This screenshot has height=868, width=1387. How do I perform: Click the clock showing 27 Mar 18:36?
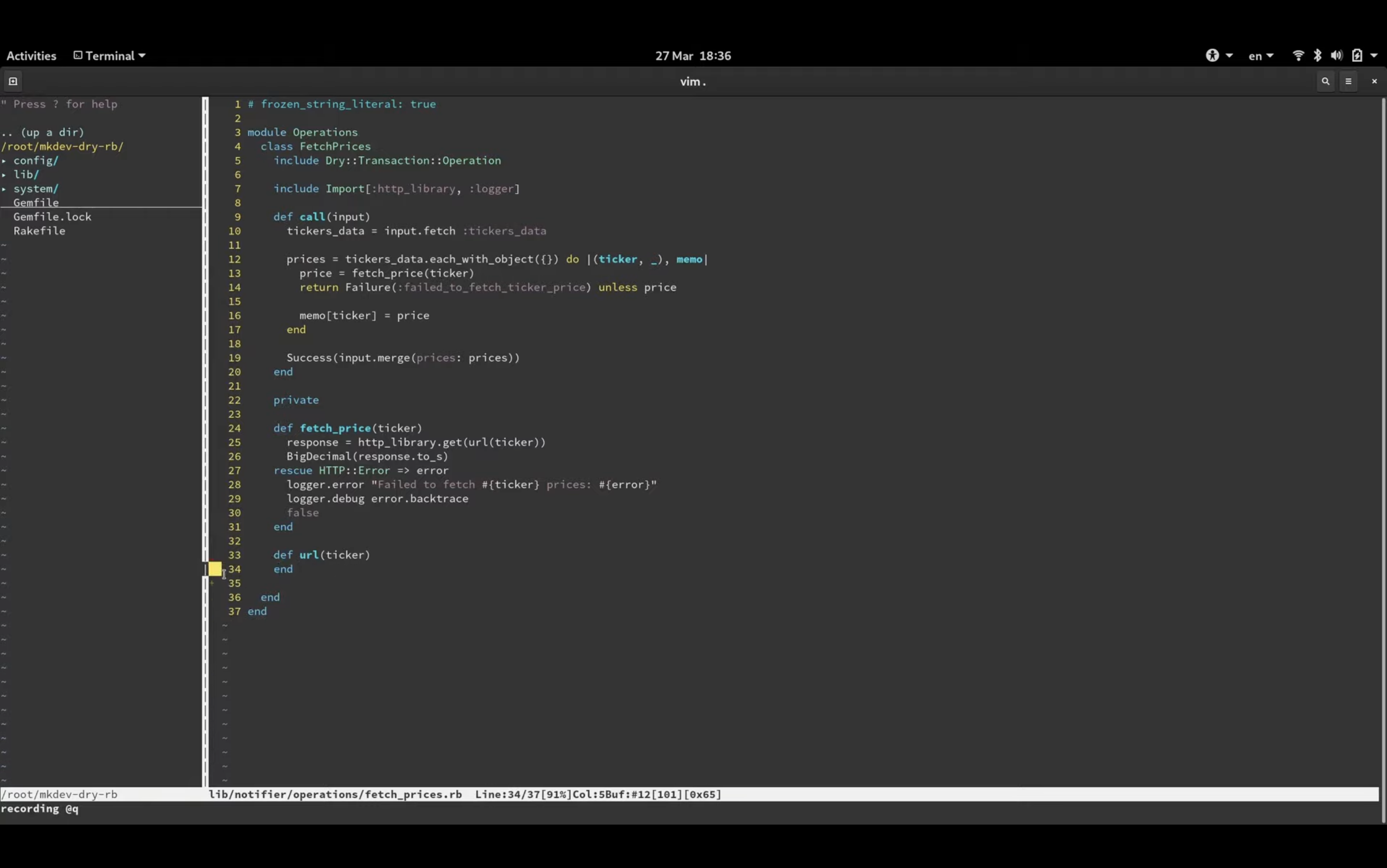coord(693,56)
